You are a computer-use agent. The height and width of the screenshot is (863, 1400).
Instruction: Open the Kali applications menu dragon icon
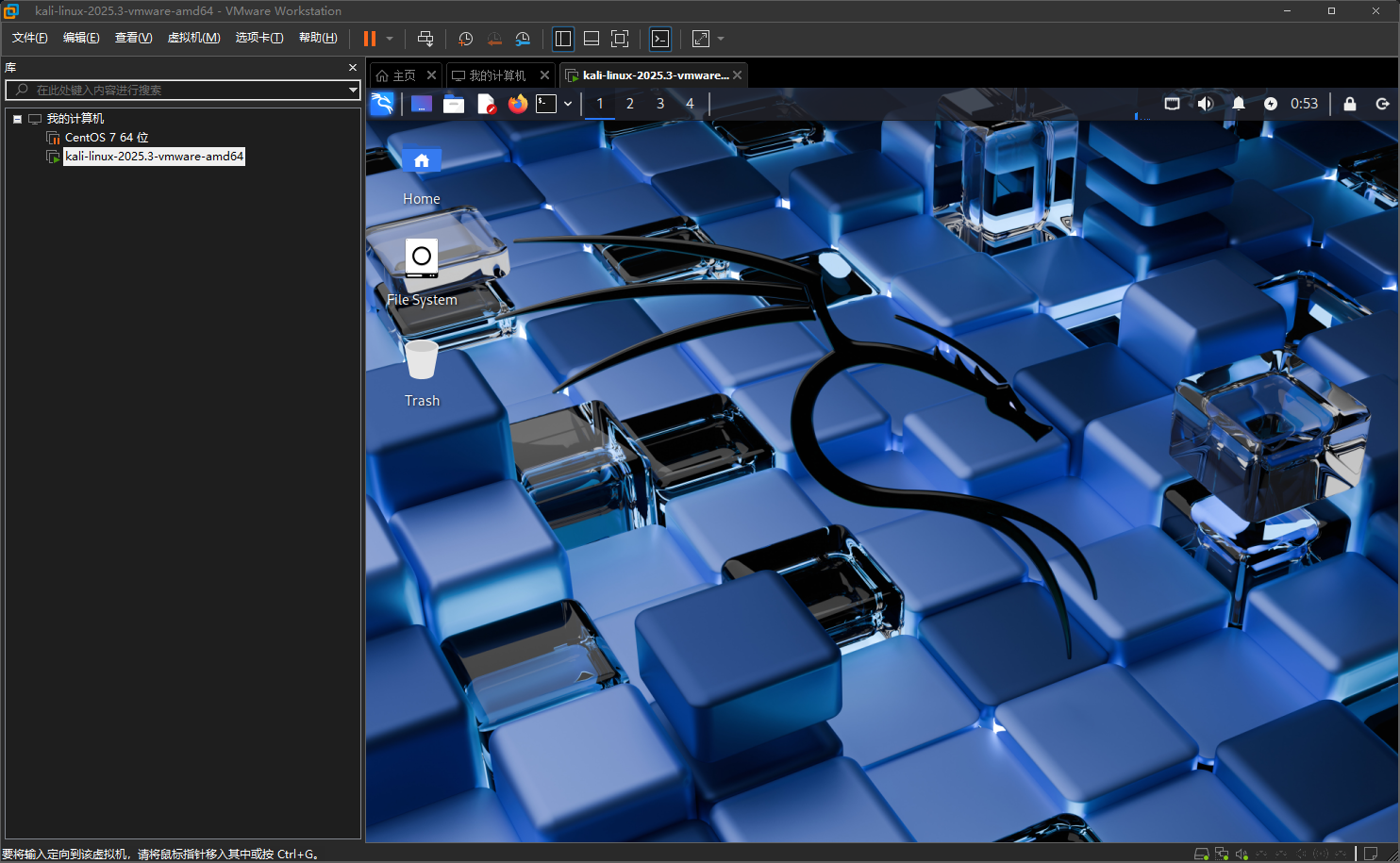tap(382, 104)
